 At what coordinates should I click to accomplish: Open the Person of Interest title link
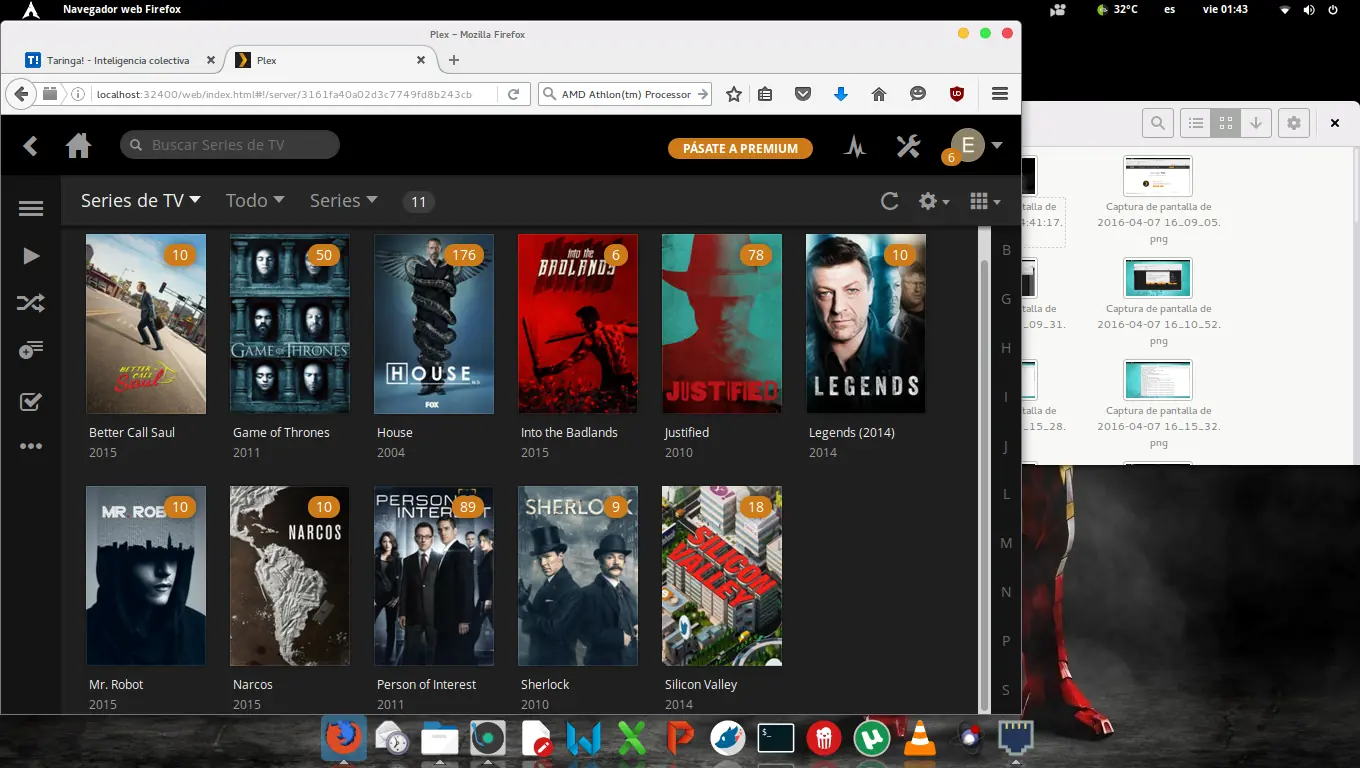pos(426,685)
